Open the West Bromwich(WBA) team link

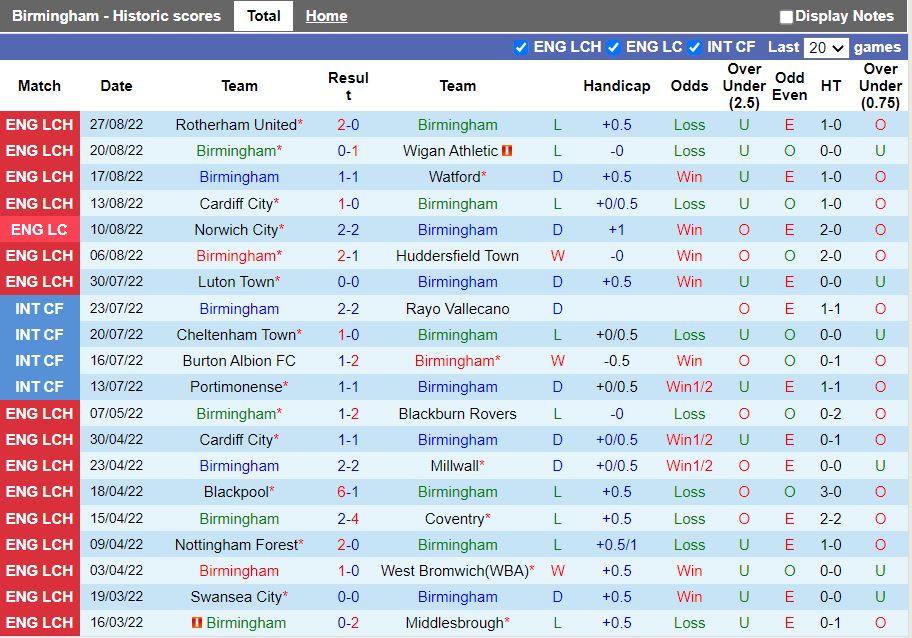(457, 570)
